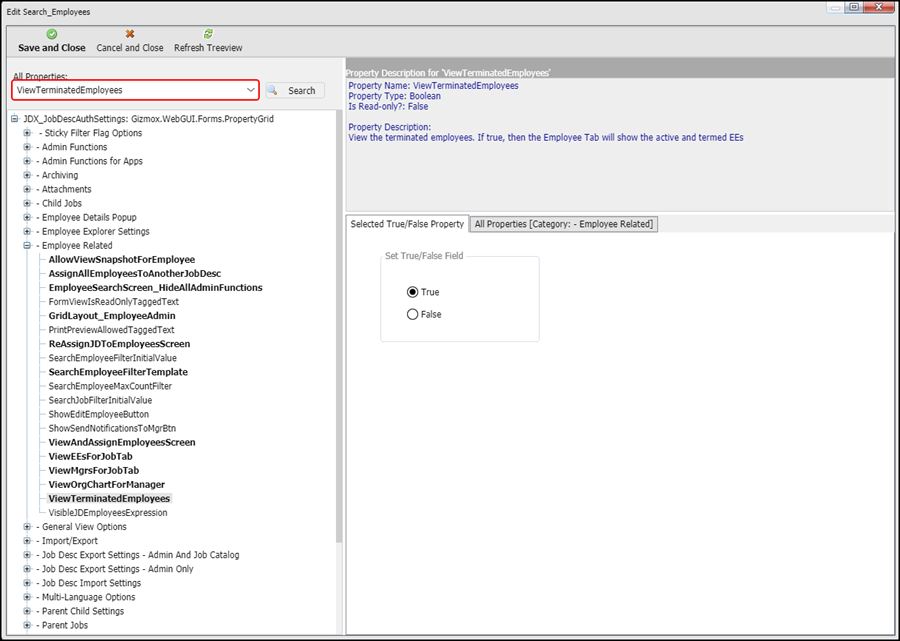Switch to Selected True/False Property tab
This screenshot has width=900, height=641.
coord(407,224)
